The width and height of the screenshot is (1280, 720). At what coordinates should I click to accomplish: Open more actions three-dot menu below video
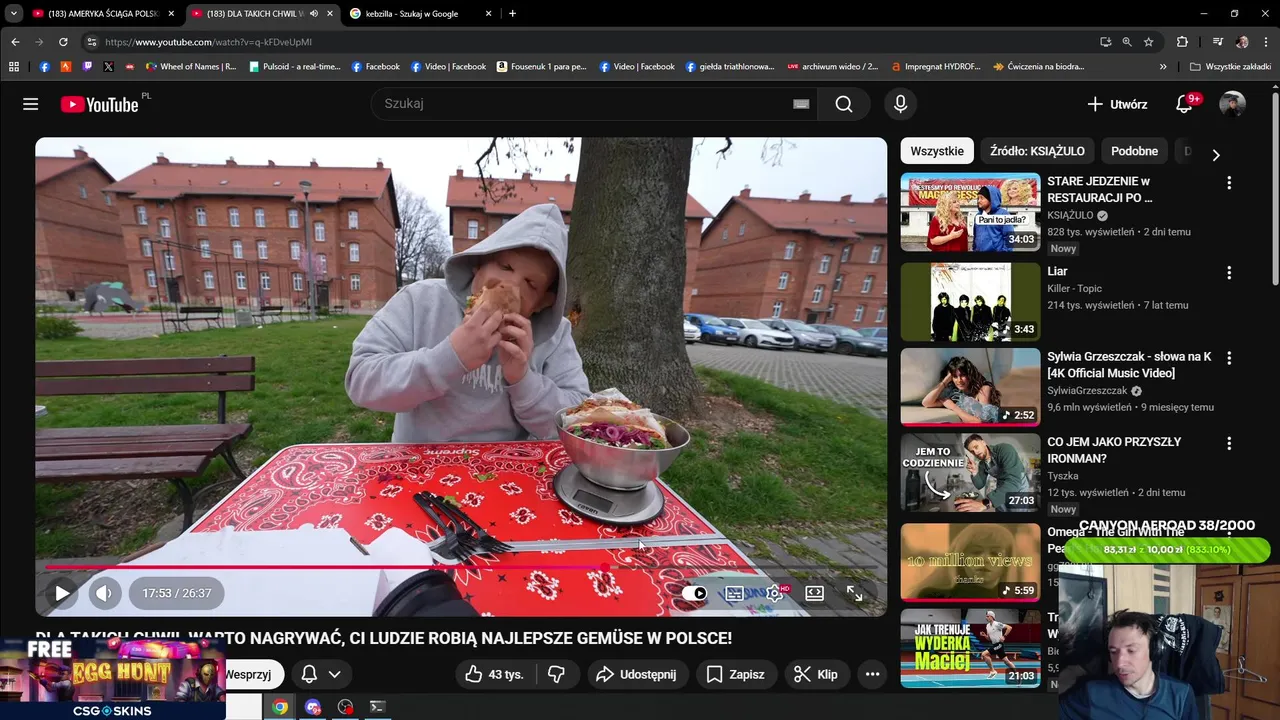[872, 674]
